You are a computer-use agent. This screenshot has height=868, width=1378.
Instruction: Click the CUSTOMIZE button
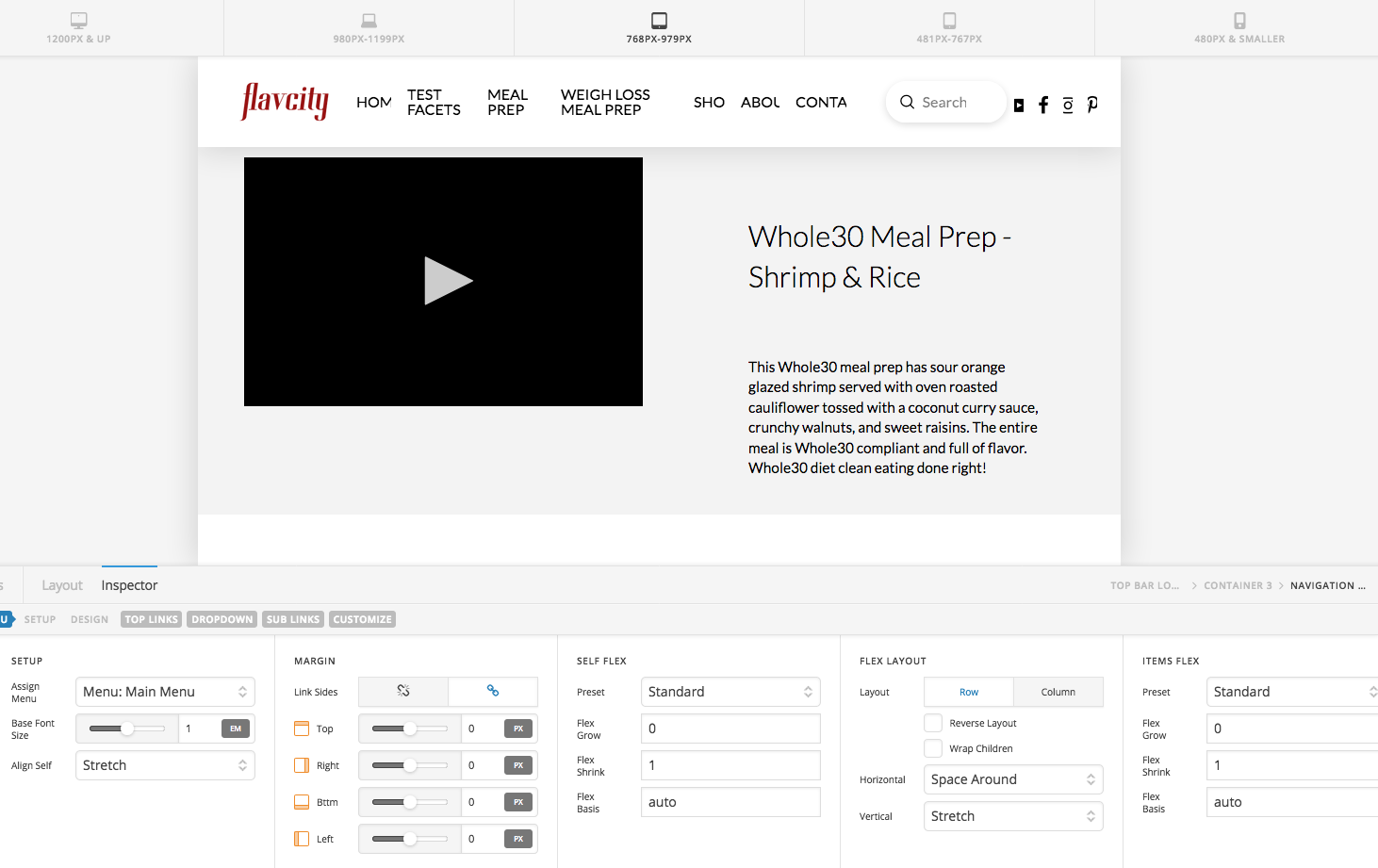[x=362, y=619]
